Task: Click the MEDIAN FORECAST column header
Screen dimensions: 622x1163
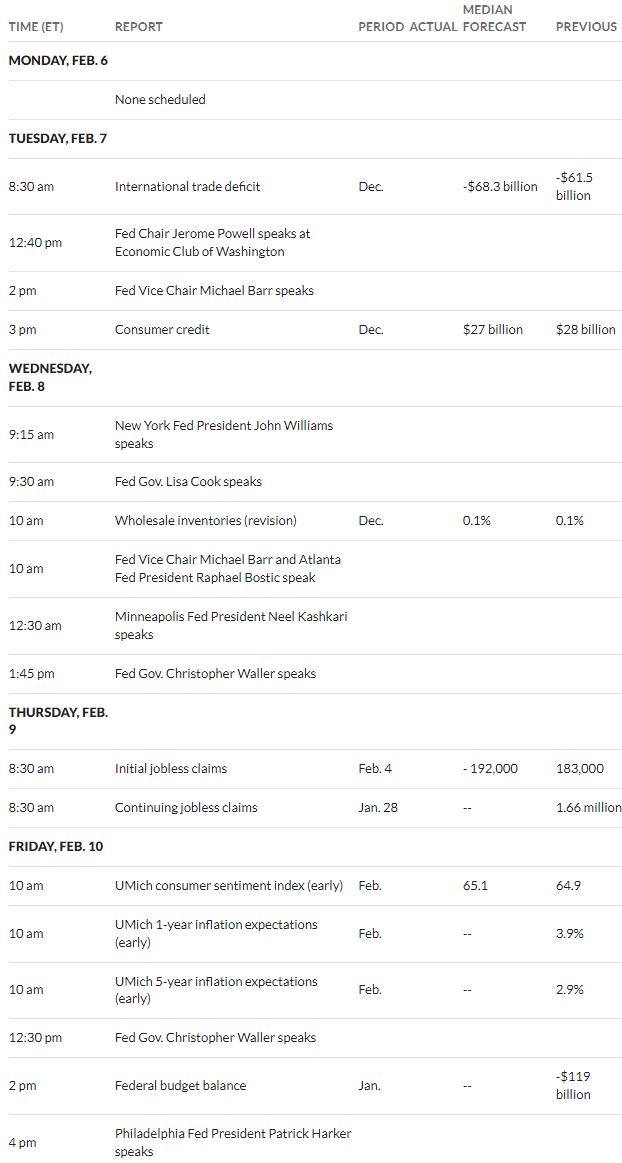Action: pos(494,18)
